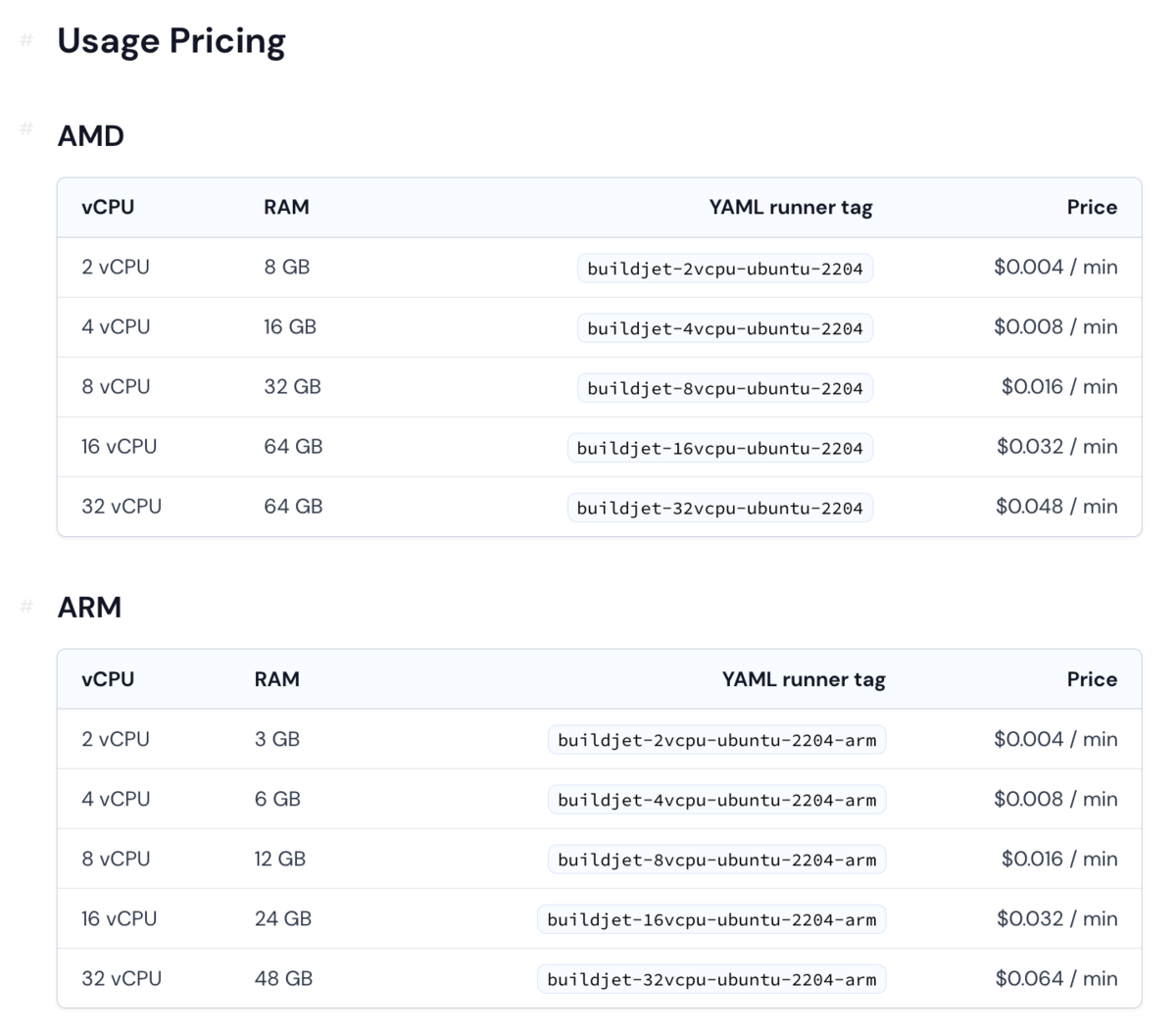The width and height of the screenshot is (1176, 1033).
Task: Click $0.008 / min in the AMD table
Action: coord(1055,326)
